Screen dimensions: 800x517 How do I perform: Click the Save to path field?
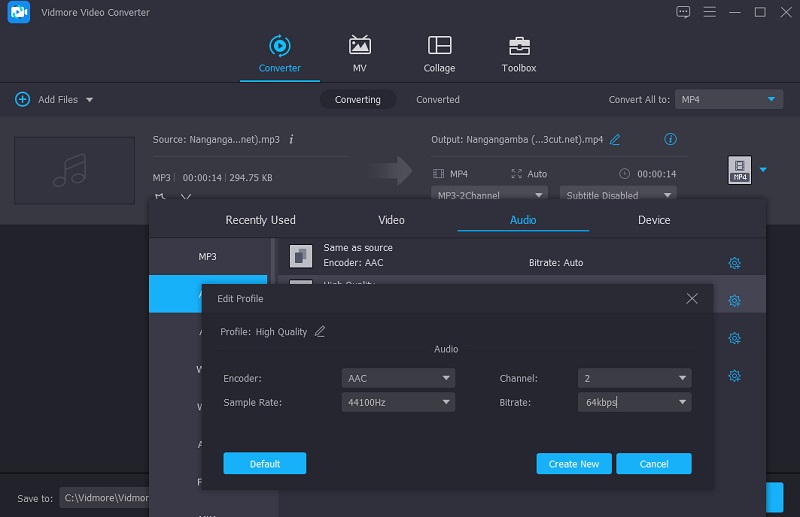pos(105,498)
